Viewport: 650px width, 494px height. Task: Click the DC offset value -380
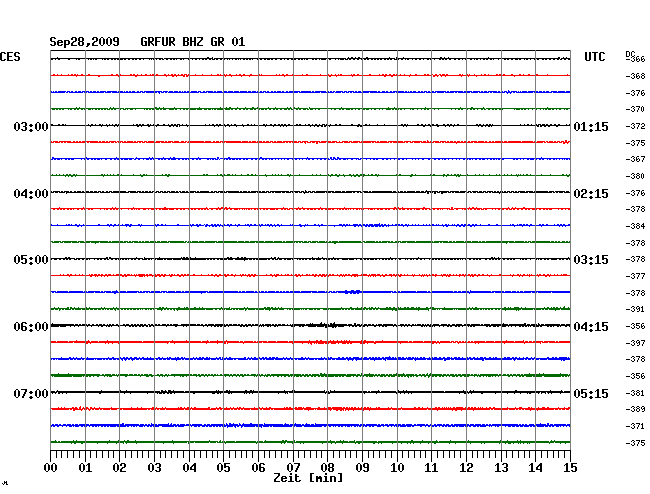coord(635,176)
